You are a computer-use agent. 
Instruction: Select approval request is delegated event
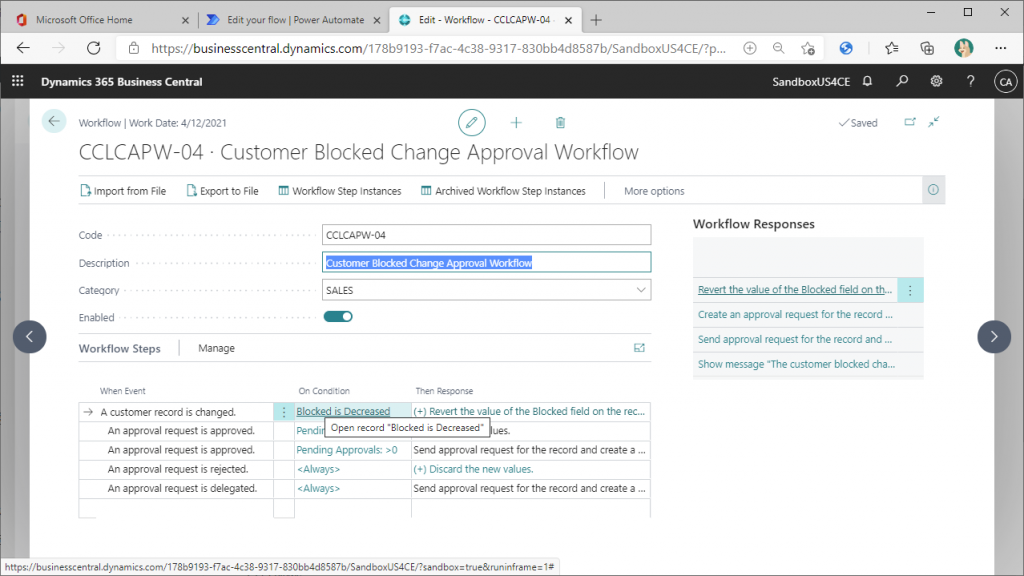[182, 488]
